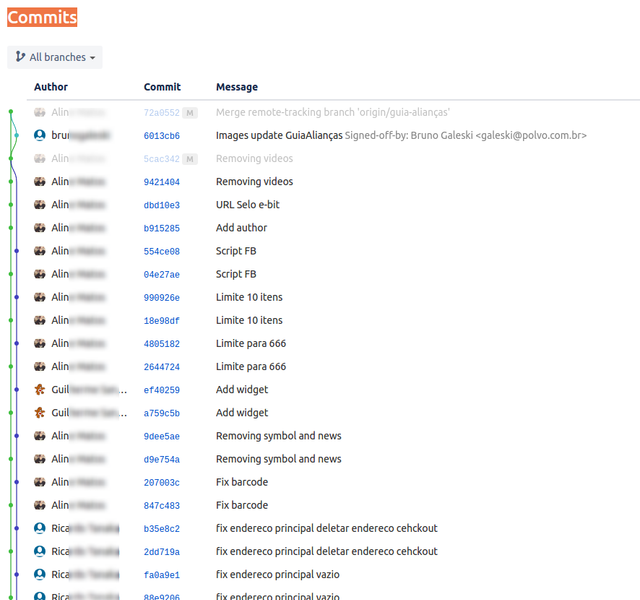Viewport: 640px width, 600px height.
Task: Select 'Script FB' message on 554ce08 row
Action: tap(236, 251)
